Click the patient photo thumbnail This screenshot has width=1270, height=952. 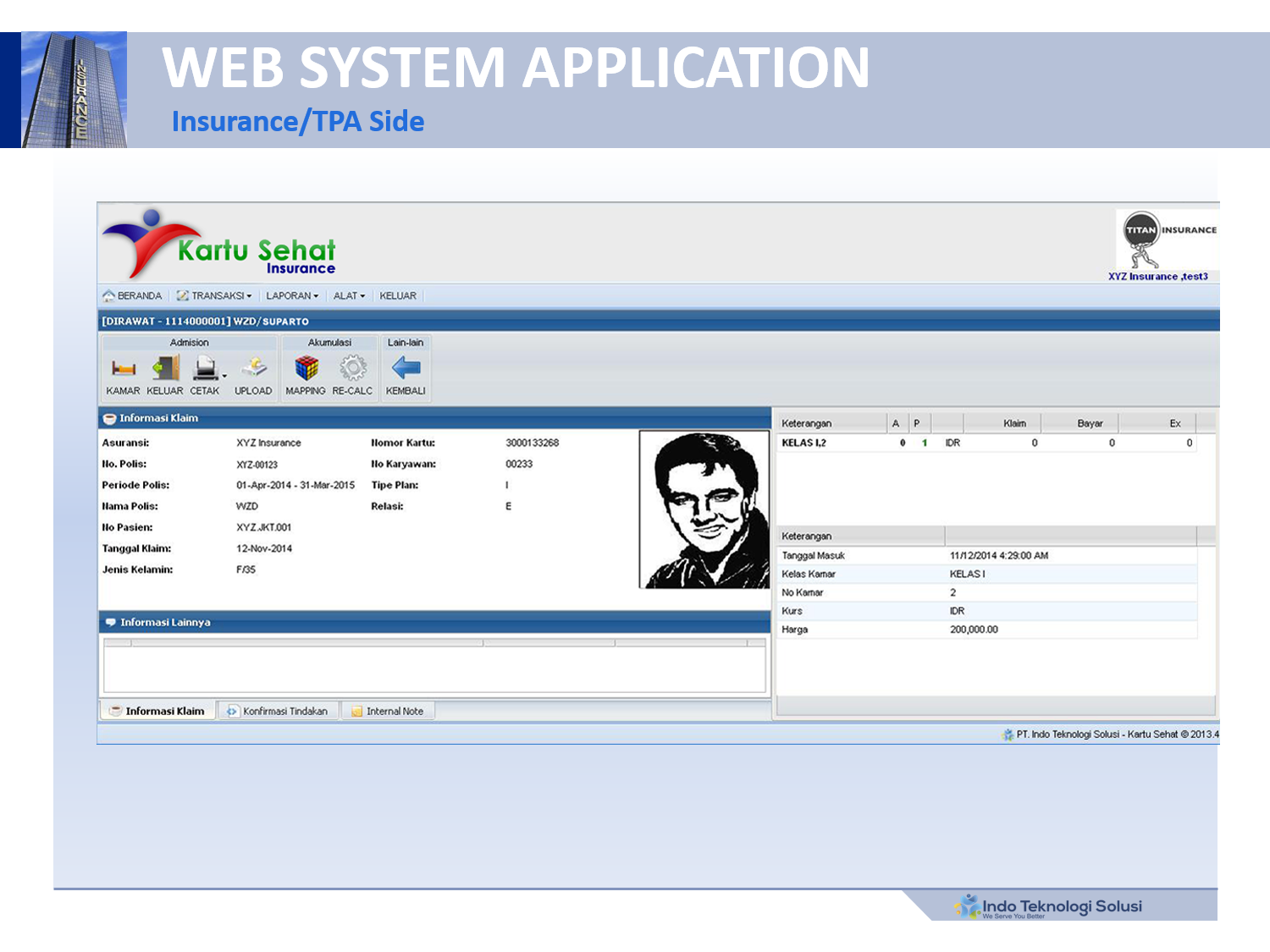click(704, 509)
